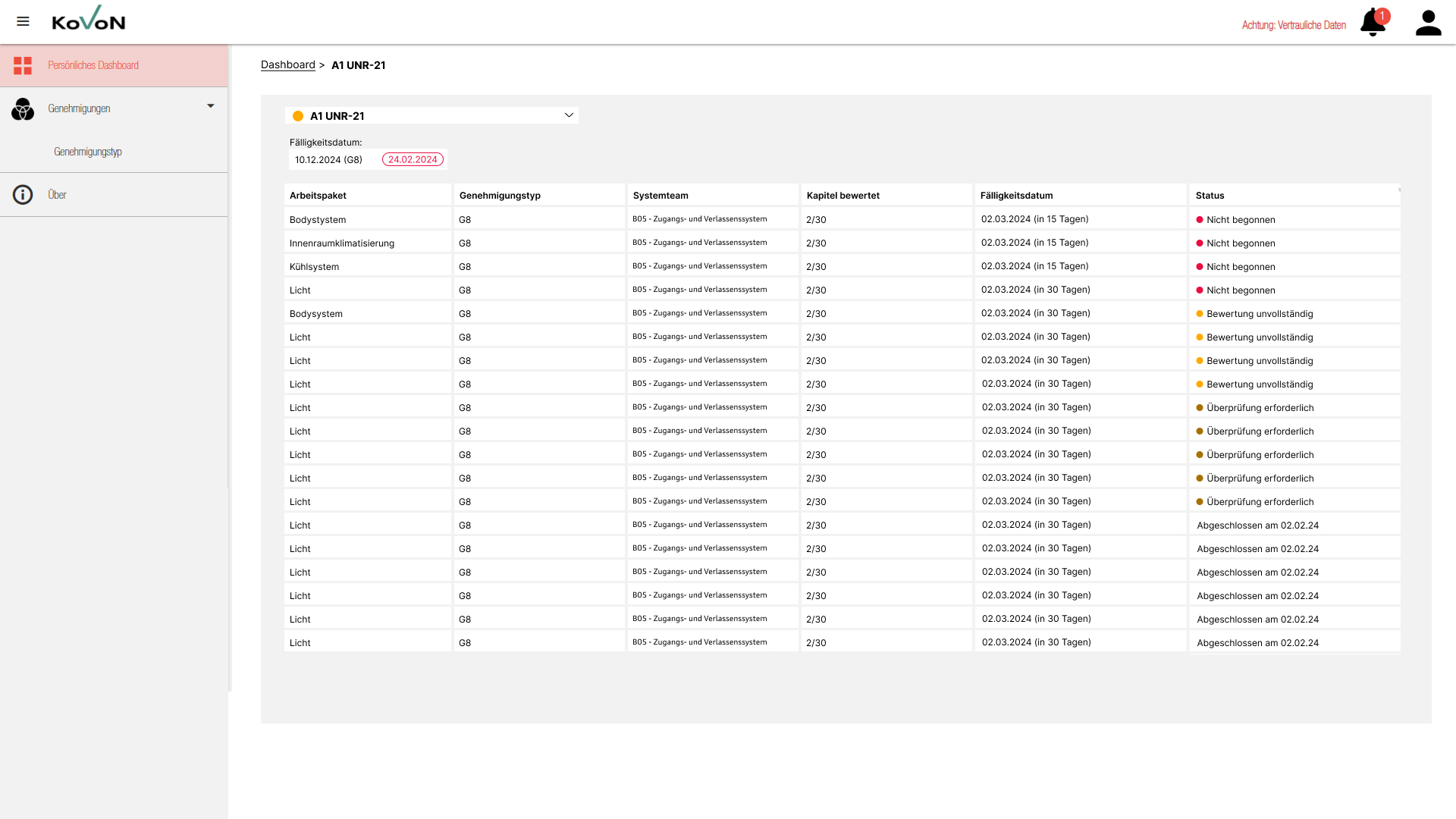Sort by Fälligkeitsdatum column header
This screenshot has height=819, width=1456.
[1016, 196]
